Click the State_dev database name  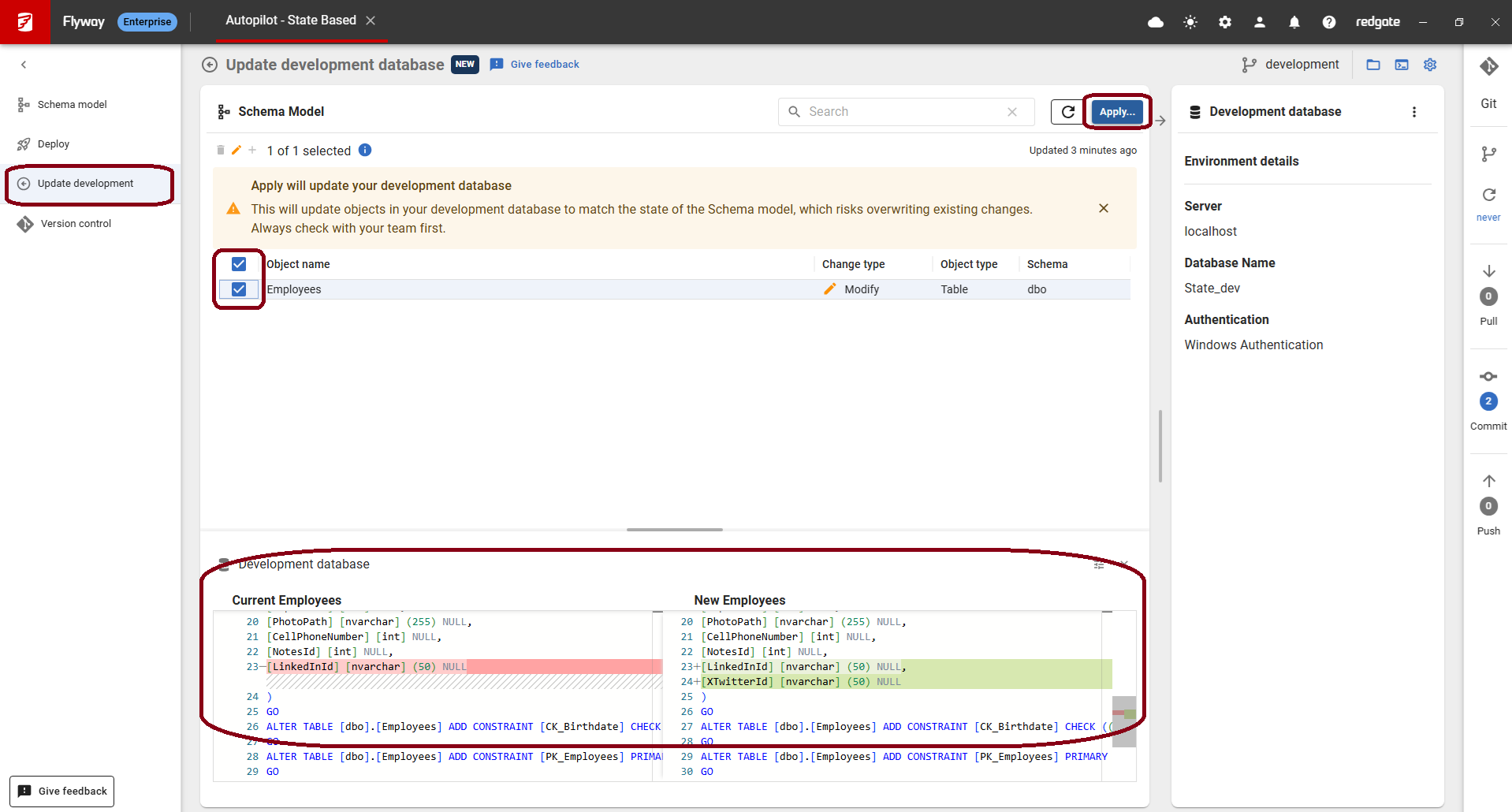coord(1212,289)
